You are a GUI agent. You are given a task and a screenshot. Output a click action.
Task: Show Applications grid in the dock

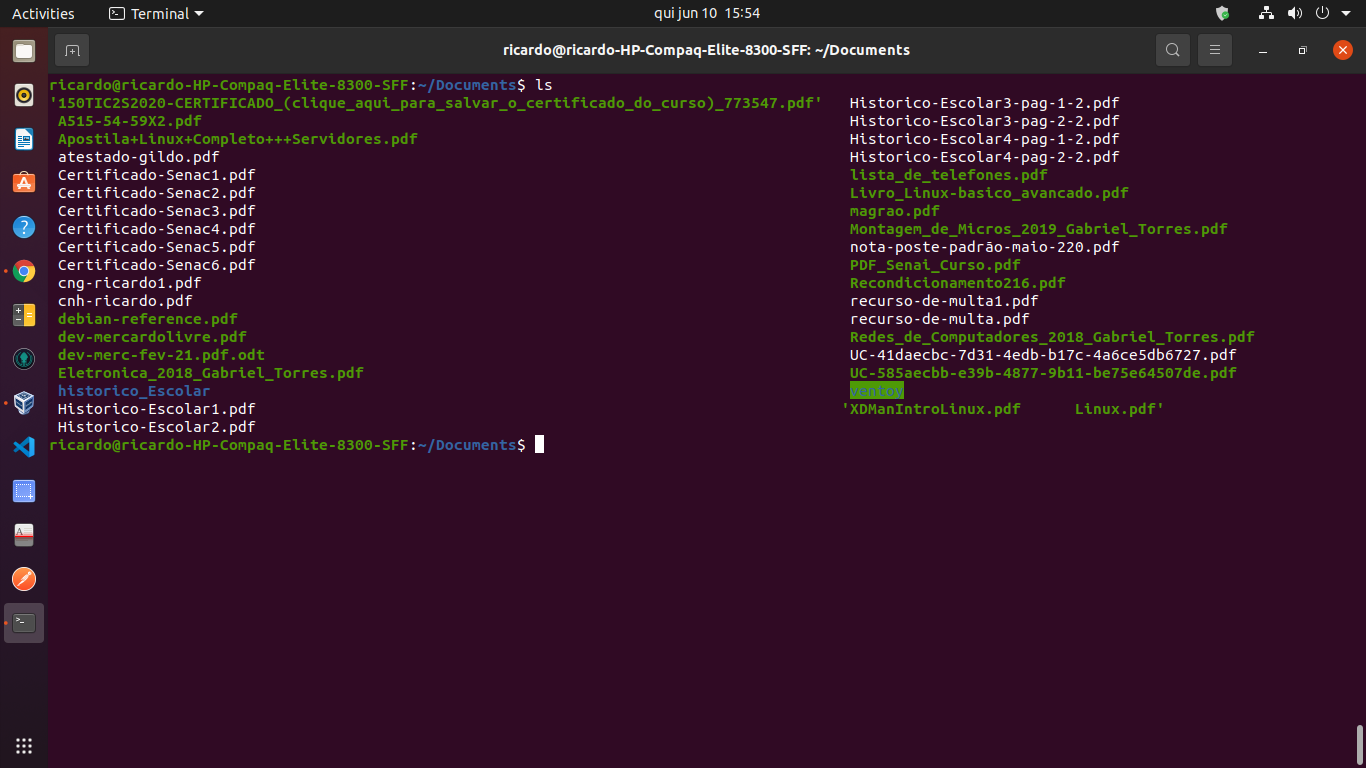tap(24, 745)
